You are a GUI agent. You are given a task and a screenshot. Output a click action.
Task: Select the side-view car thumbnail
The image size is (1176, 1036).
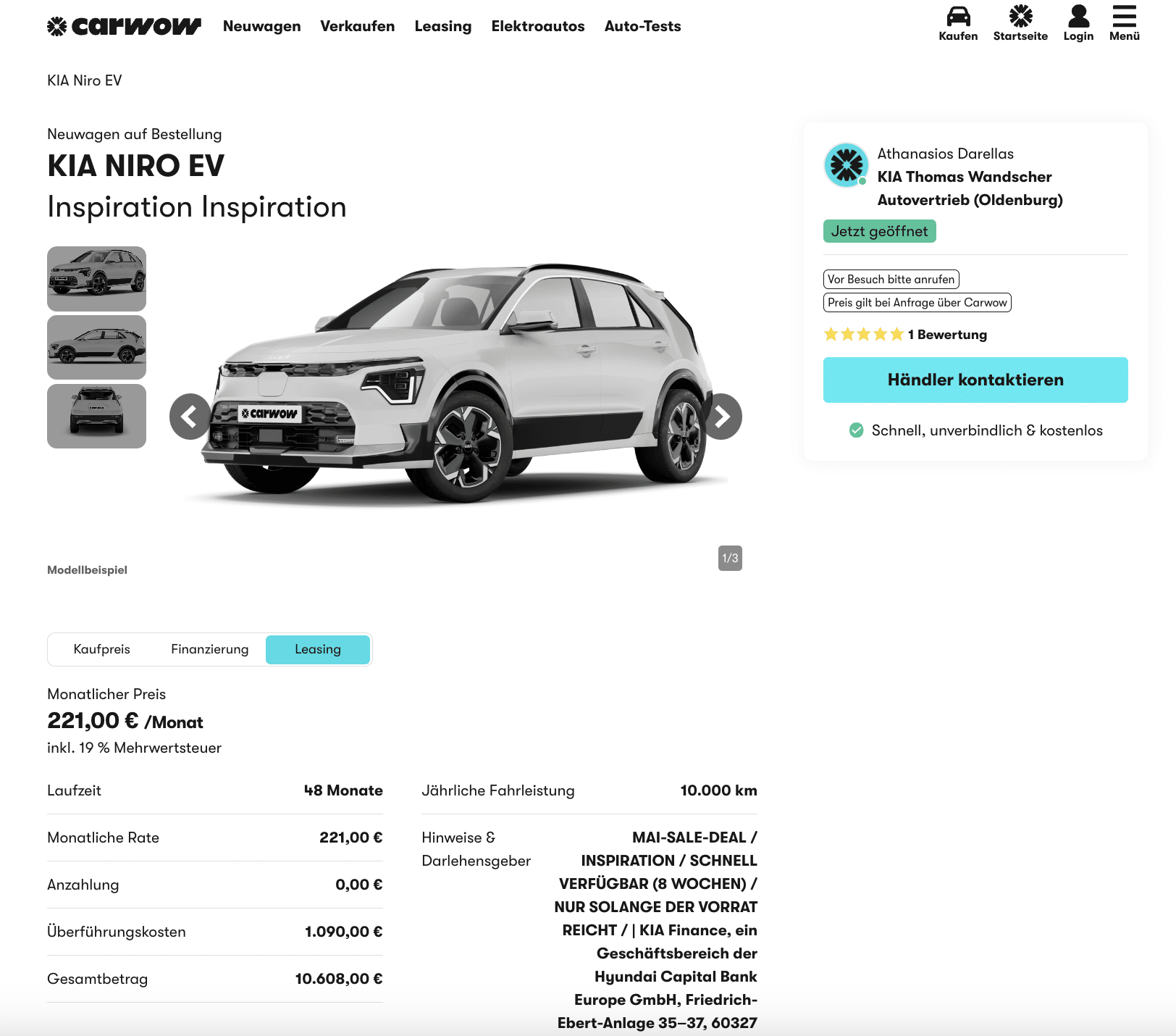97,348
